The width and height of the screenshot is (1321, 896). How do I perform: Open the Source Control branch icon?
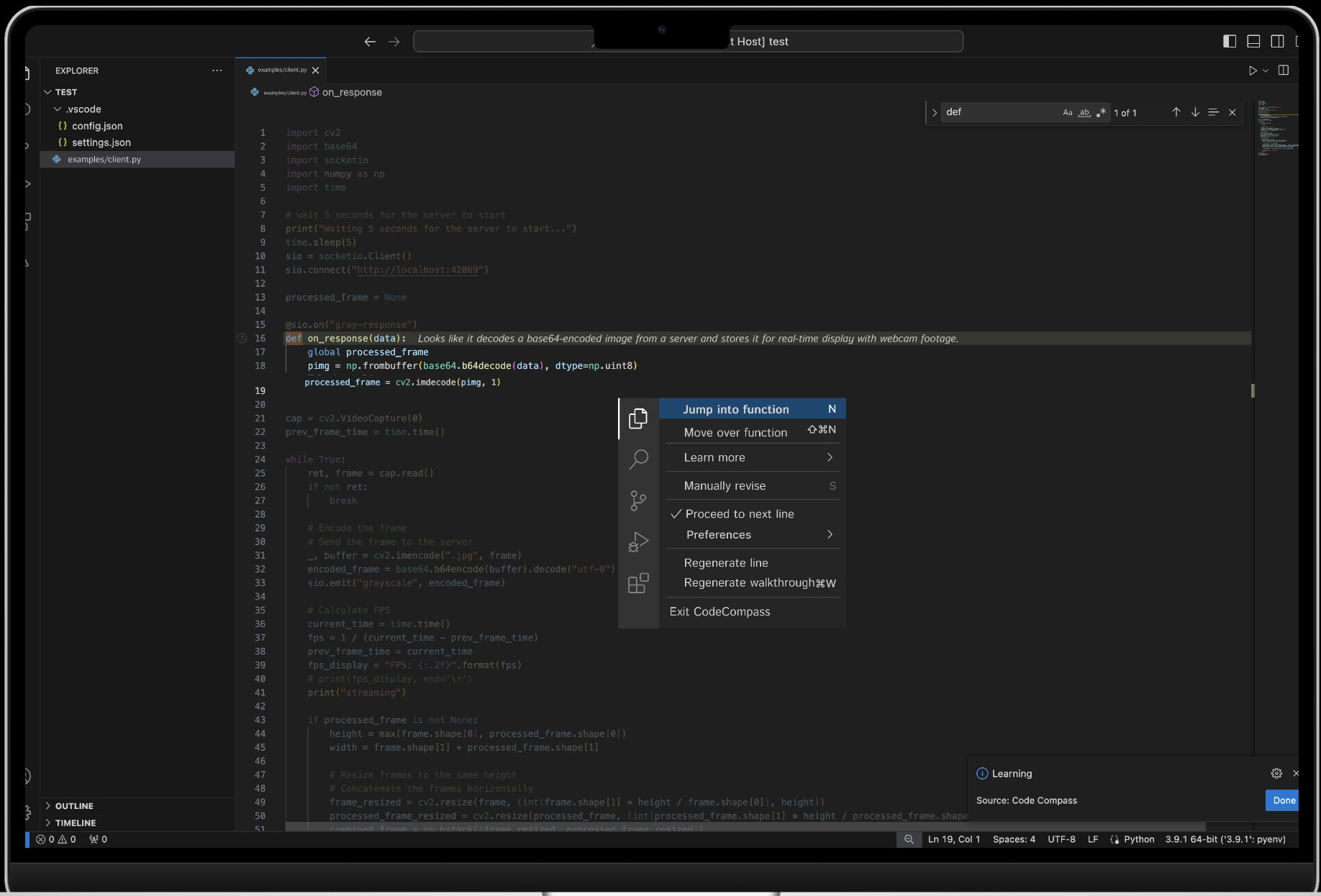[638, 500]
